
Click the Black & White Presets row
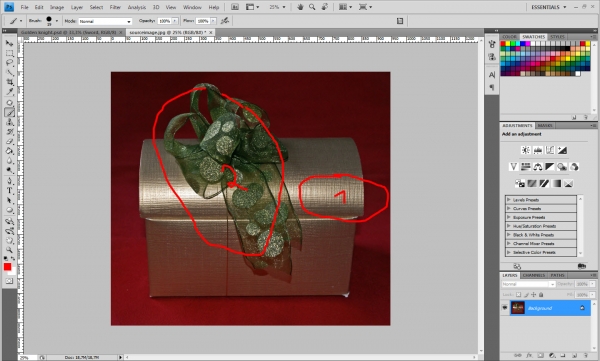click(541, 235)
